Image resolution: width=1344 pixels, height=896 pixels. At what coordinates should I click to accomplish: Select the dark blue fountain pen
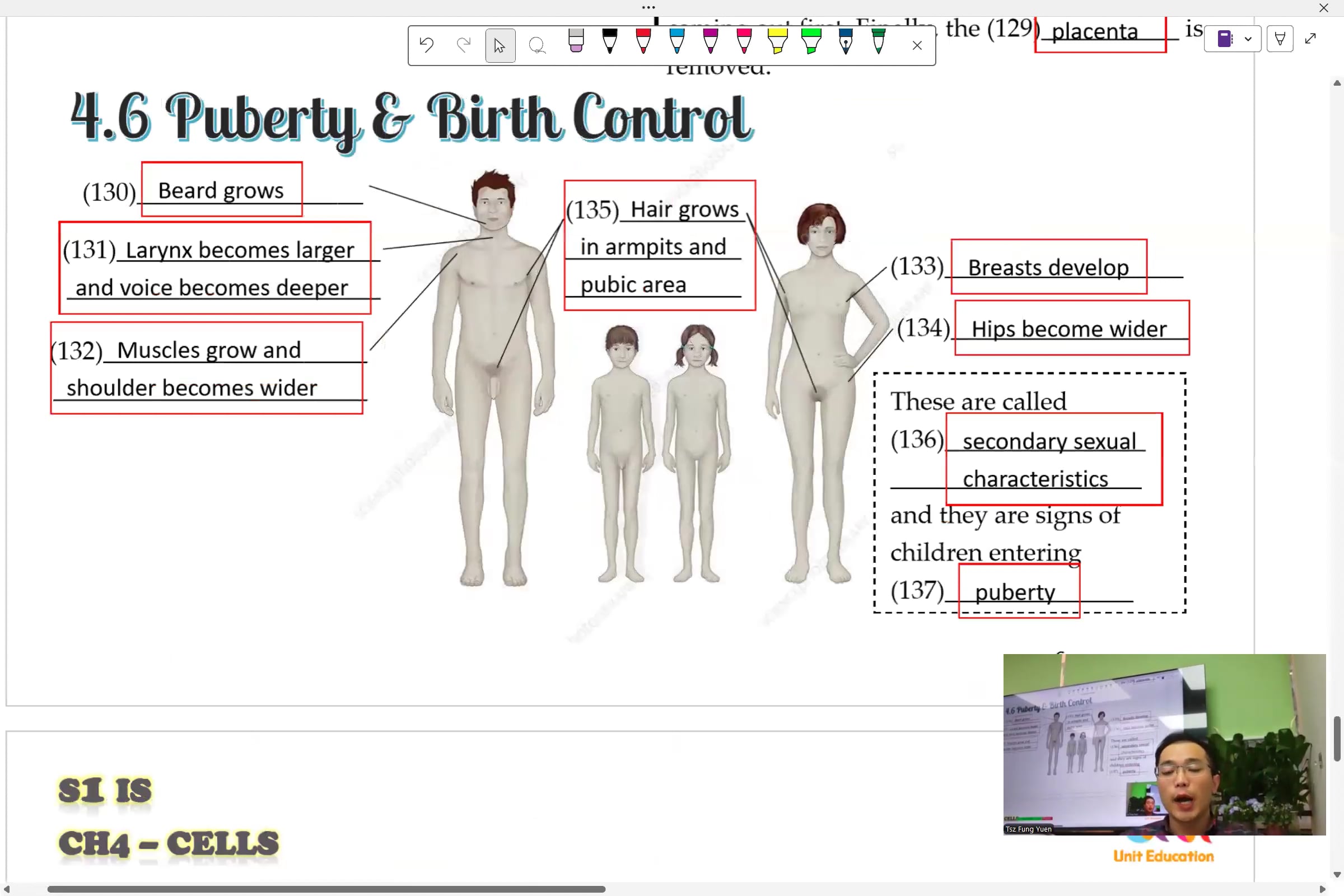click(845, 41)
